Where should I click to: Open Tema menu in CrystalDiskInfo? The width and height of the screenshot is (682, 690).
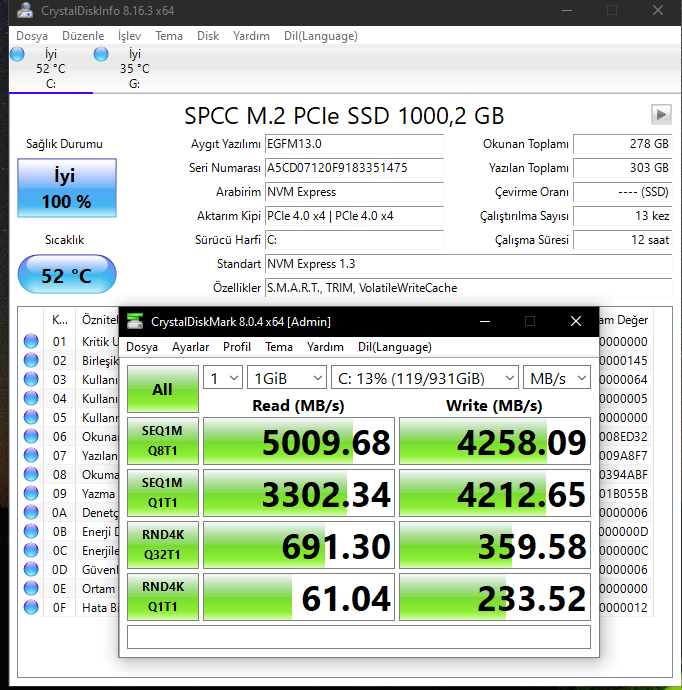[169, 36]
